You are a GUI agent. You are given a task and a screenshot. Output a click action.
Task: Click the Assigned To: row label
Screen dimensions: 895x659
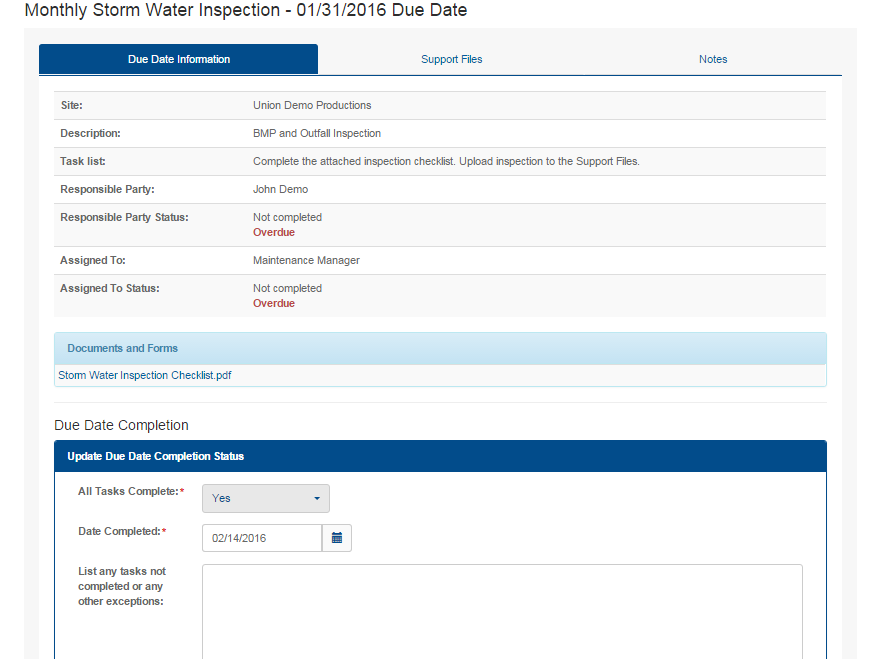click(93, 260)
